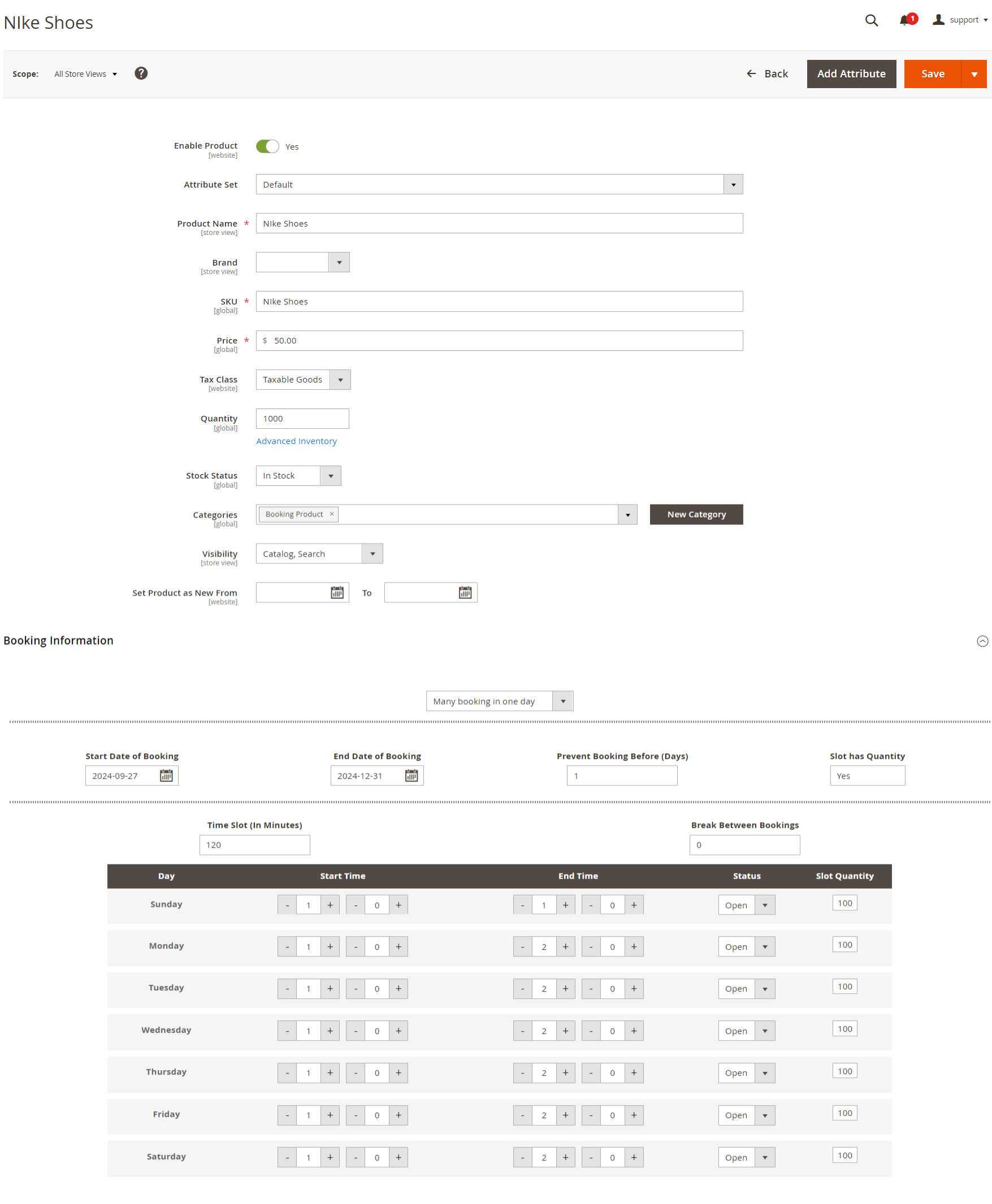992x1204 pixels.
Task: Decrease Wednesday start hour with minus
Action: (x=287, y=1031)
